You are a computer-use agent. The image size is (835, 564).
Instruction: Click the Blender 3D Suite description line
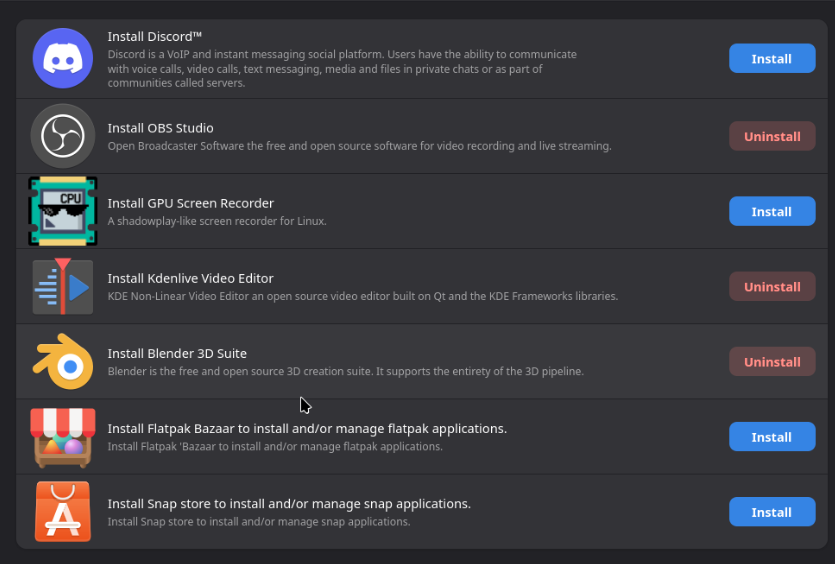(x=345, y=371)
